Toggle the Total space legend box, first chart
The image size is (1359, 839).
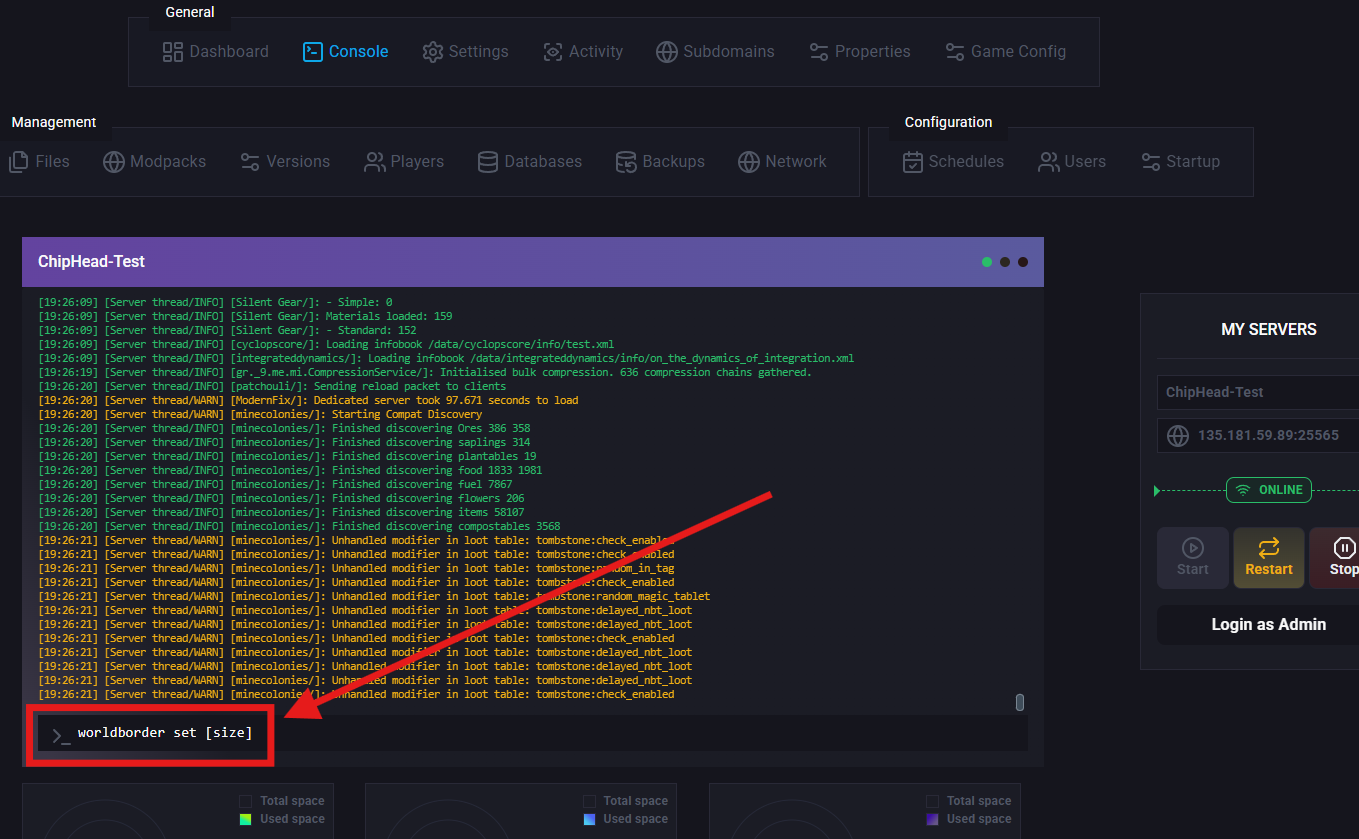(x=246, y=801)
